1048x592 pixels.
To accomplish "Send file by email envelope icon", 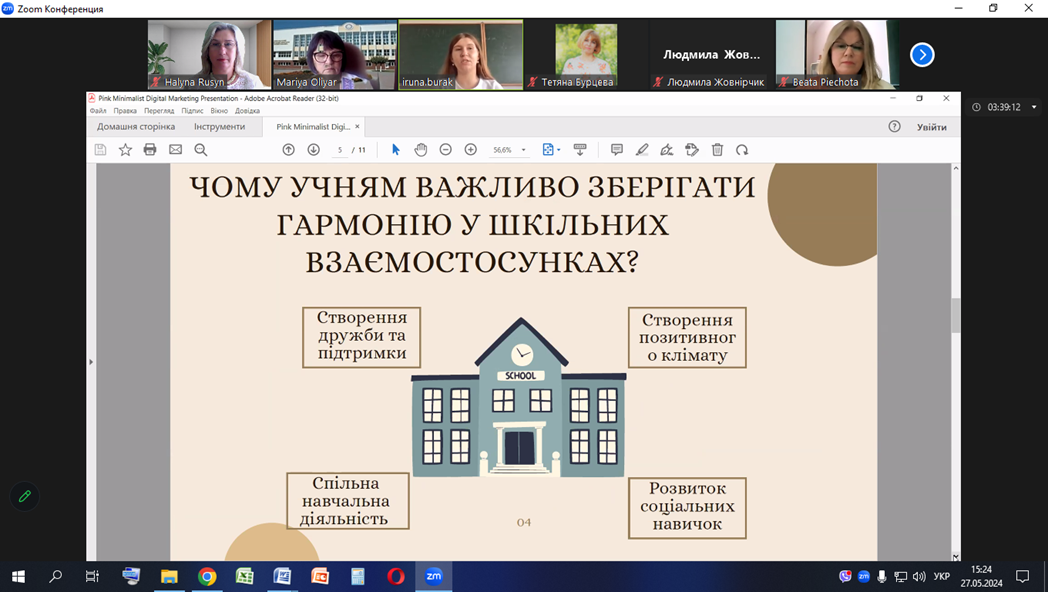I will click(x=175, y=150).
